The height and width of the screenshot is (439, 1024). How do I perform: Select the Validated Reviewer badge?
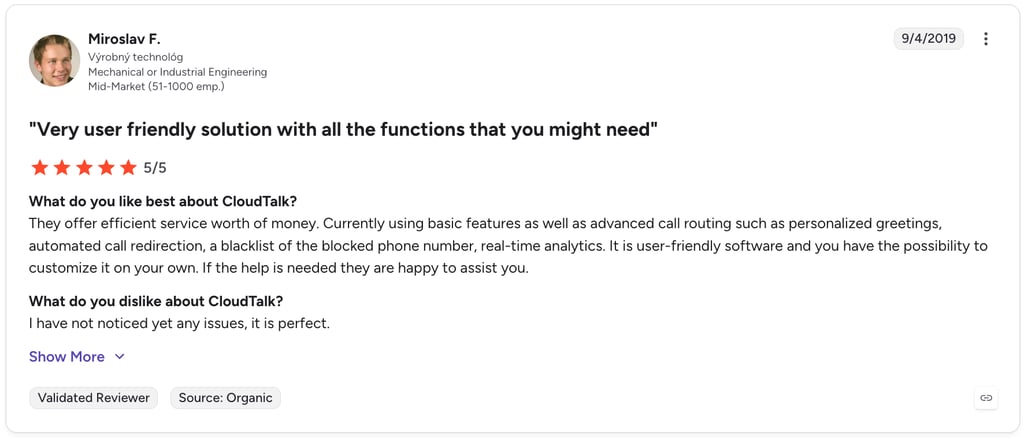93,398
